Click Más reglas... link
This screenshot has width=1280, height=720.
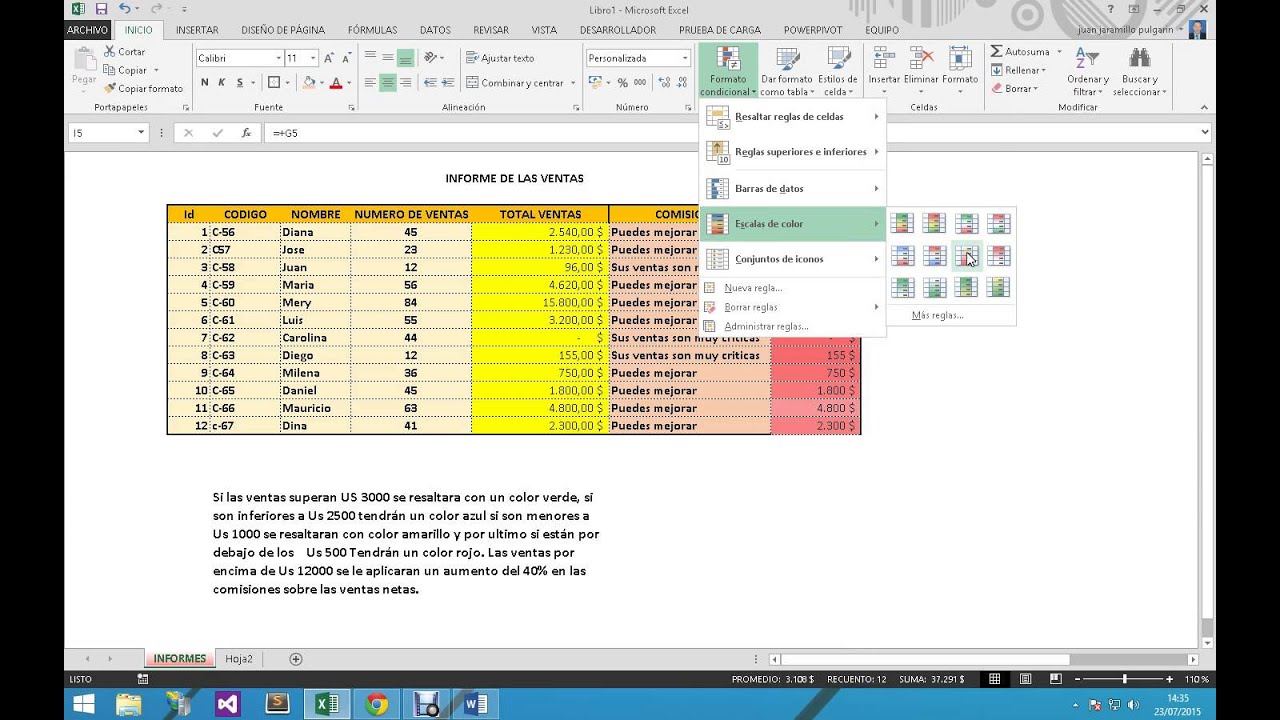[937, 315]
